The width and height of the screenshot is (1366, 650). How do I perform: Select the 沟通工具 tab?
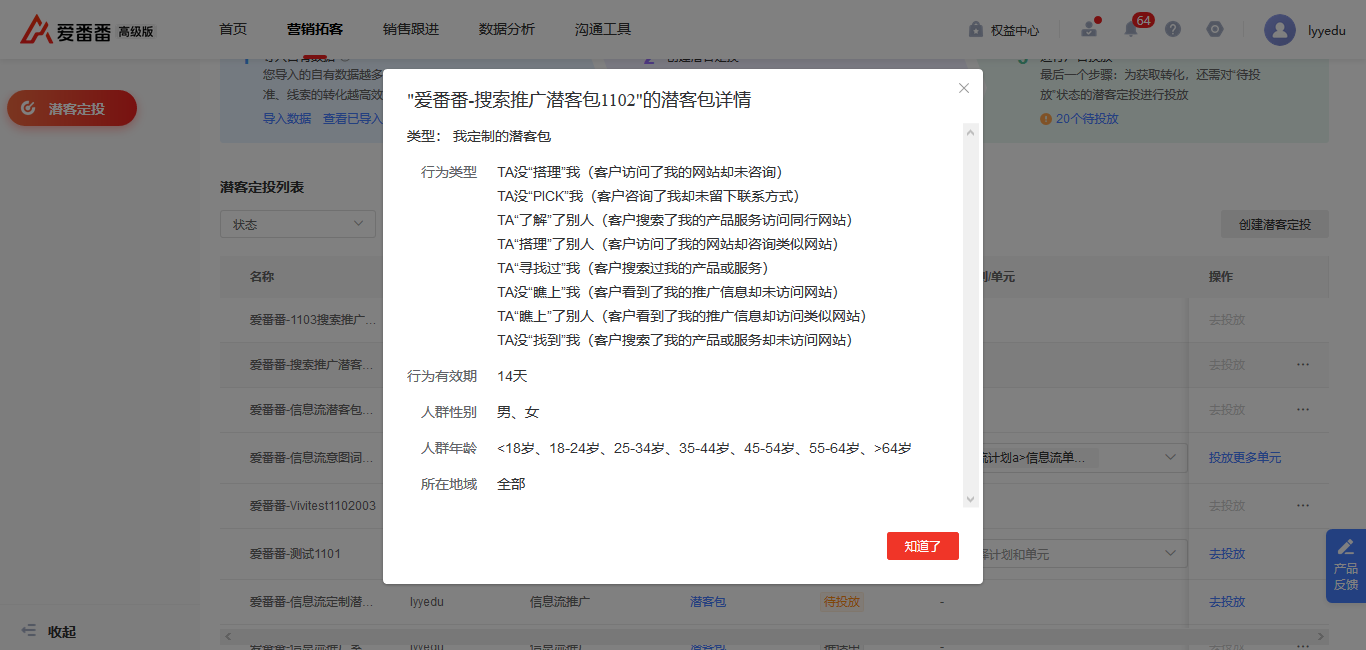click(x=603, y=29)
